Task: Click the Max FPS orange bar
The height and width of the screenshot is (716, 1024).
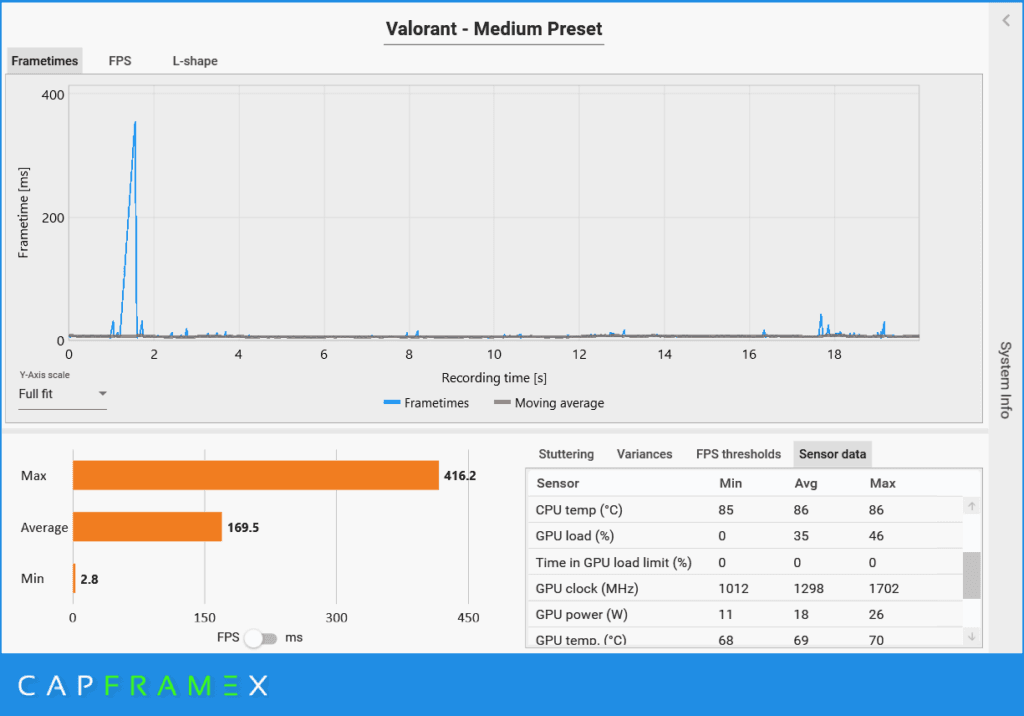Action: [255, 475]
